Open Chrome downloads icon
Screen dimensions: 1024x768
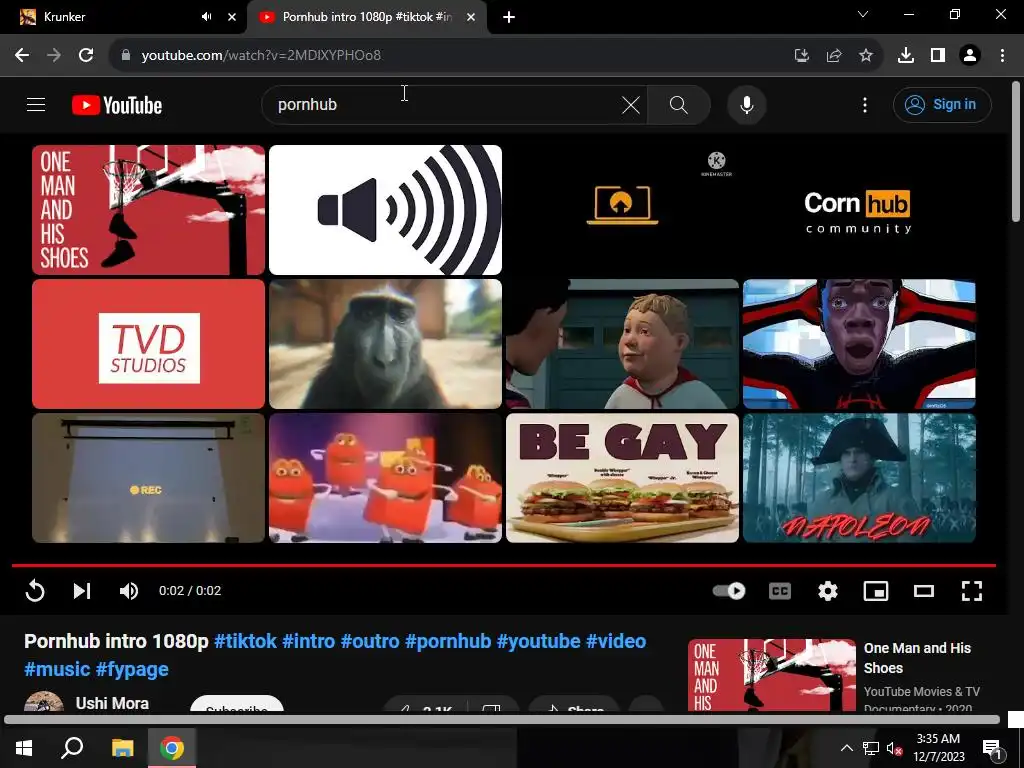[x=906, y=55]
